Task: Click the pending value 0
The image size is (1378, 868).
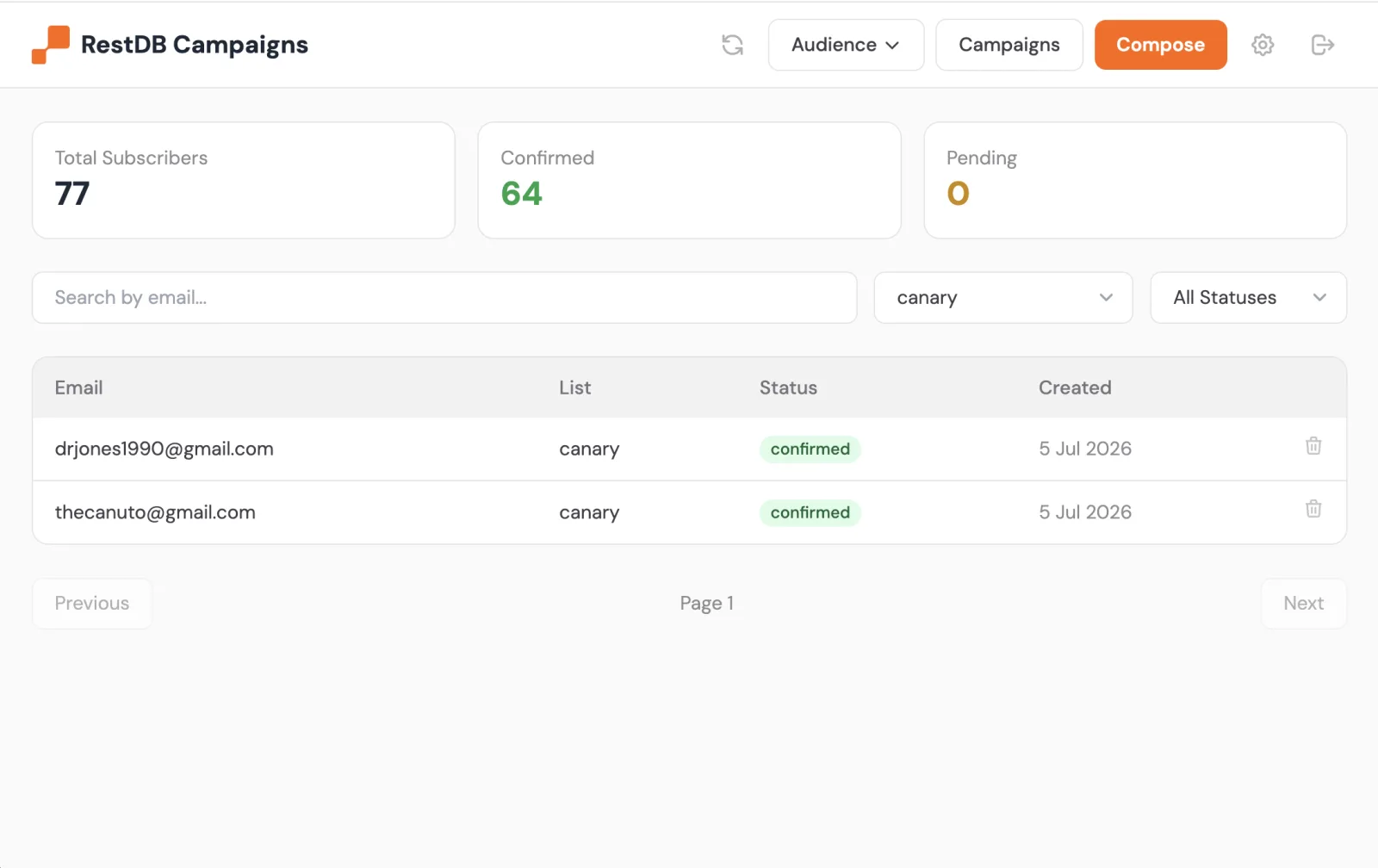Action: 959,194
